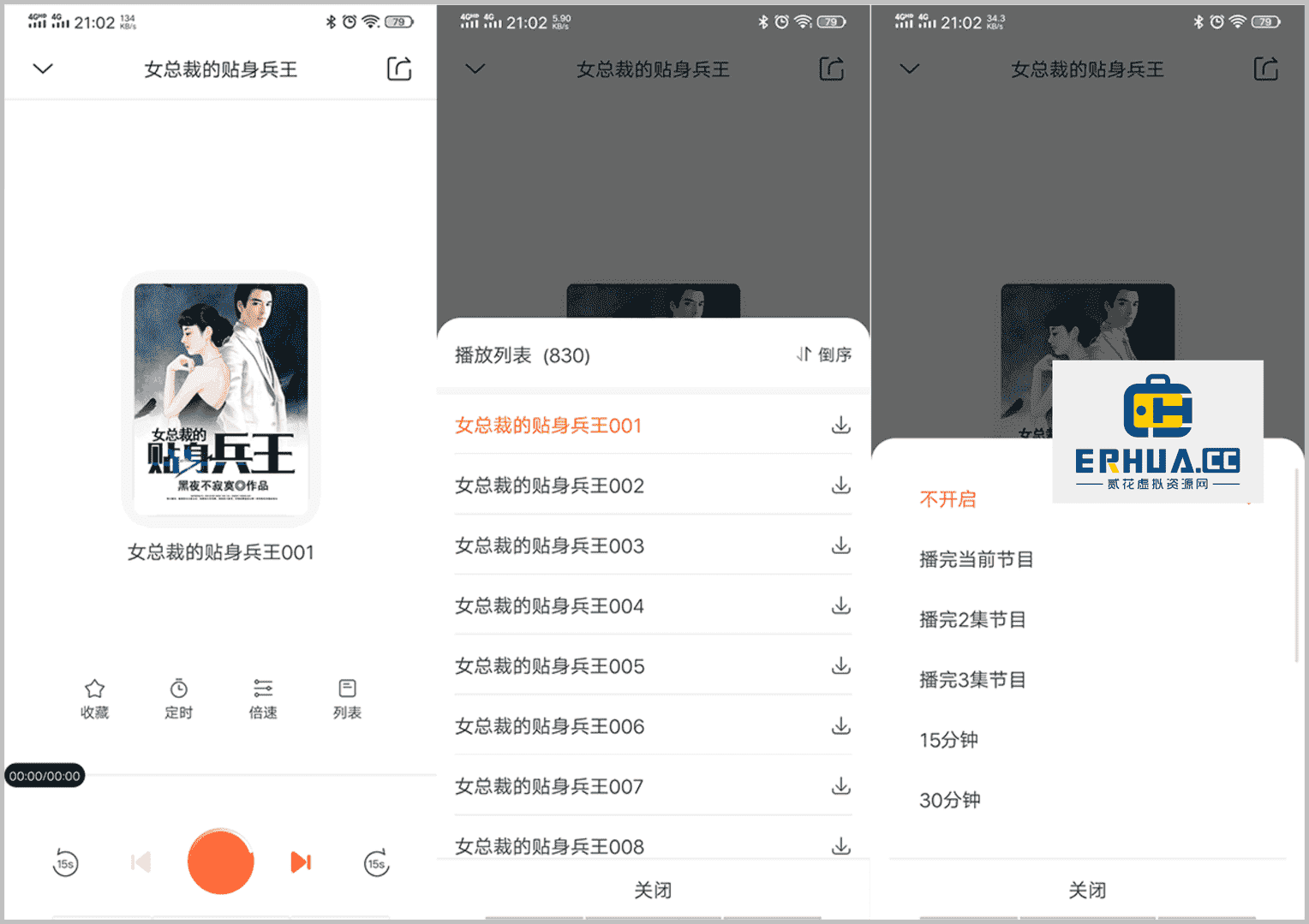This screenshot has width=1309, height=924.
Task: Click the playback progress bar
Action: [x=260, y=775]
